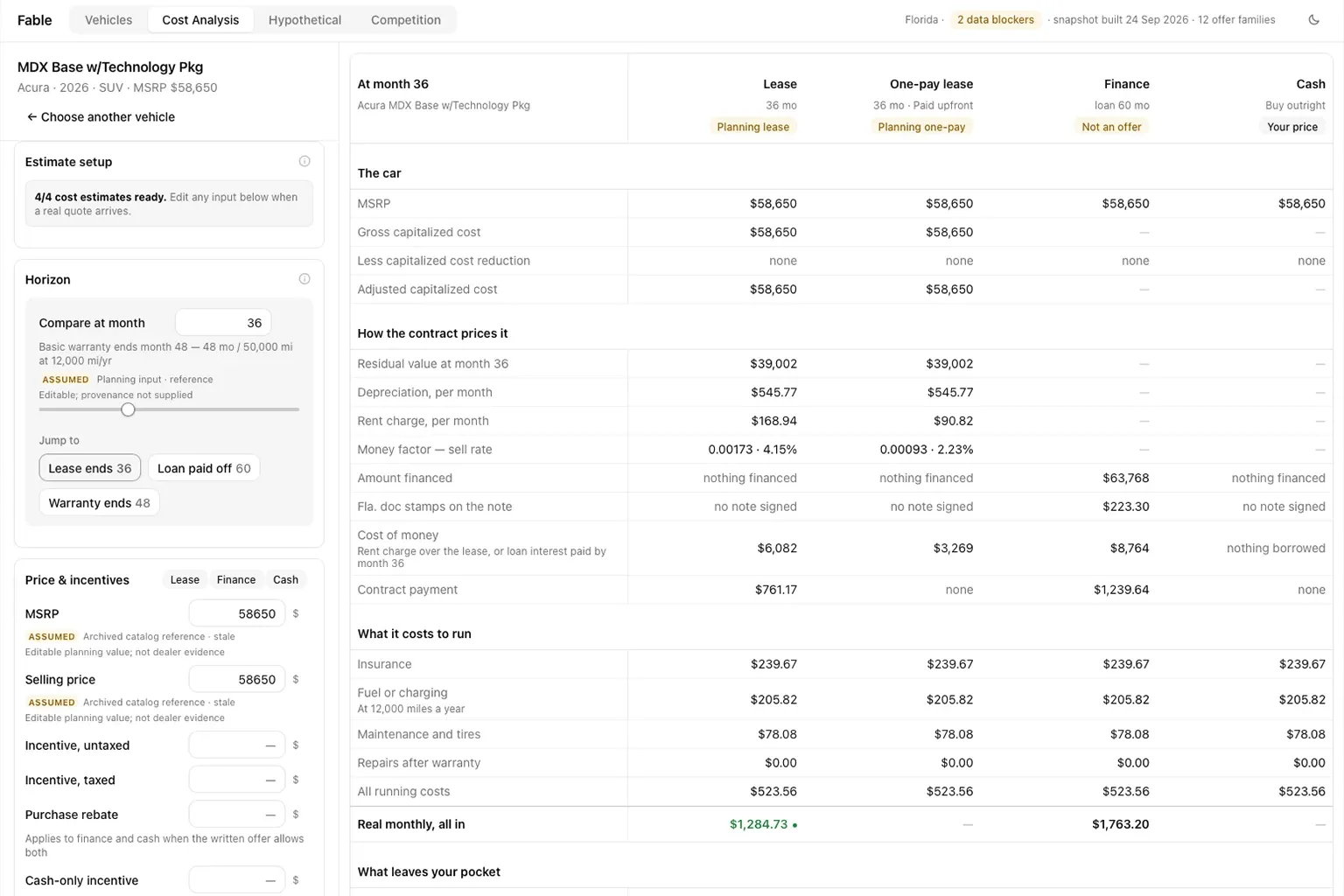Open the Estimate setup info icon
The width and height of the screenshot is (1344, 896).
[x=304, y=161]
